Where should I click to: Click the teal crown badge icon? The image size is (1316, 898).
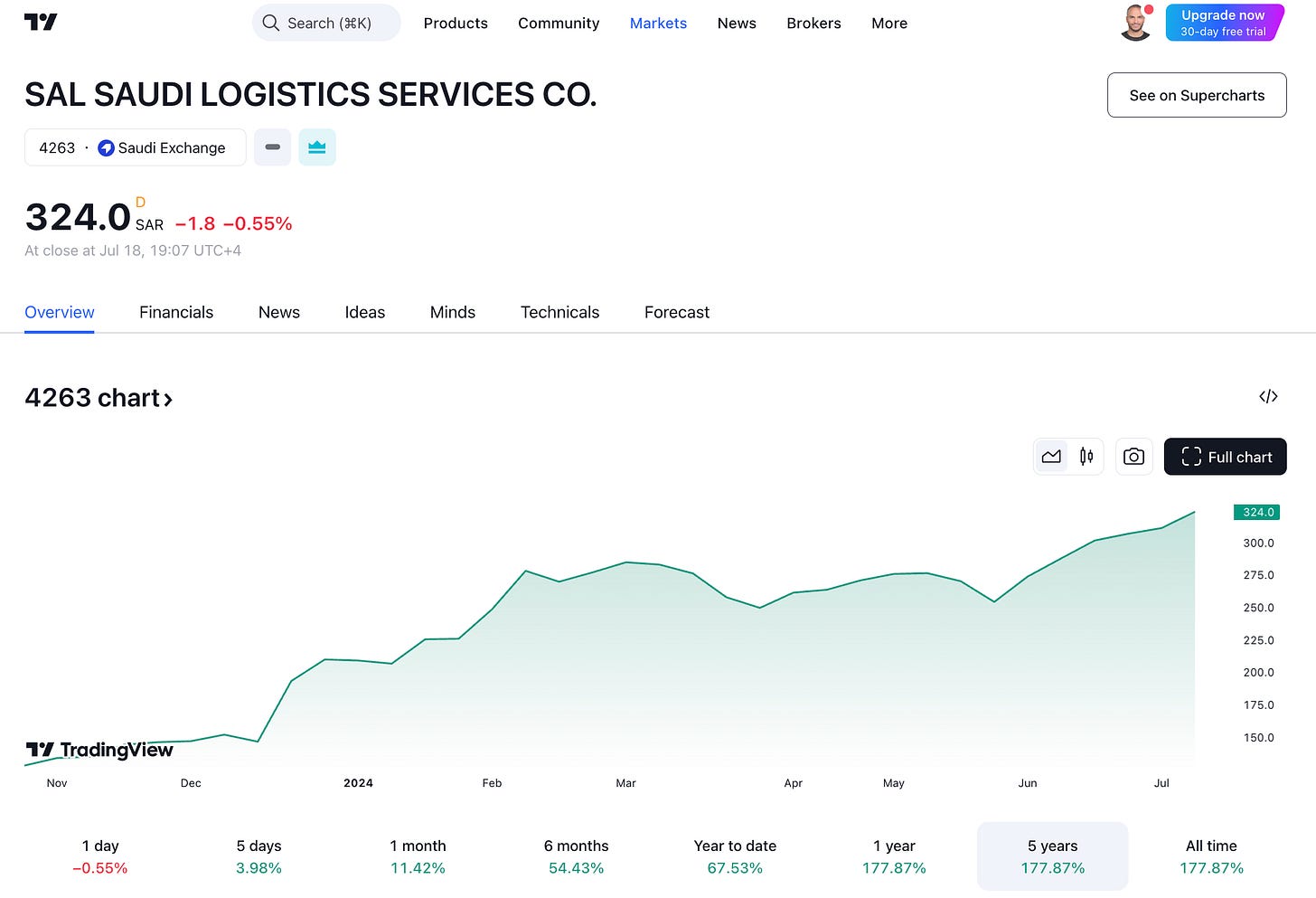point(317,147)
